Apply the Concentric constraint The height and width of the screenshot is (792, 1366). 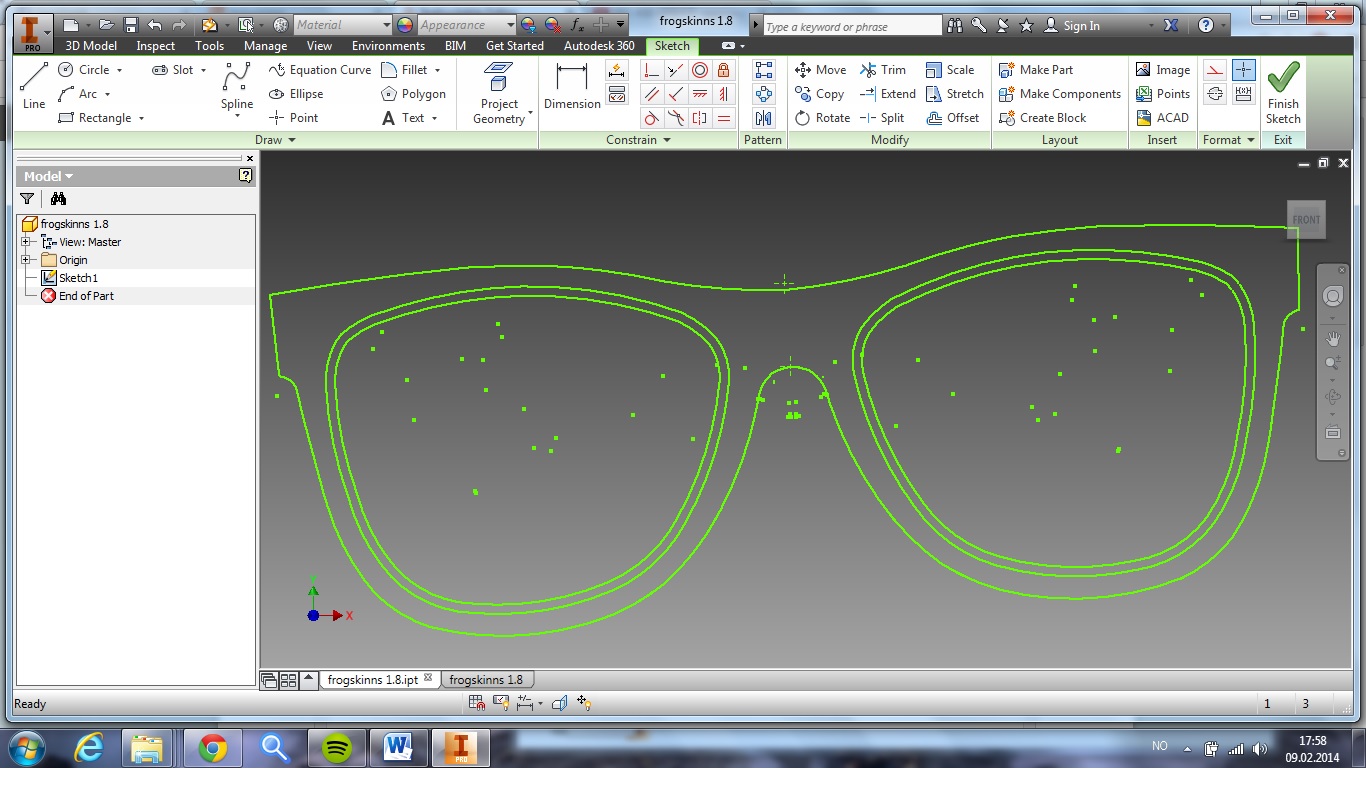coord(700,70)
